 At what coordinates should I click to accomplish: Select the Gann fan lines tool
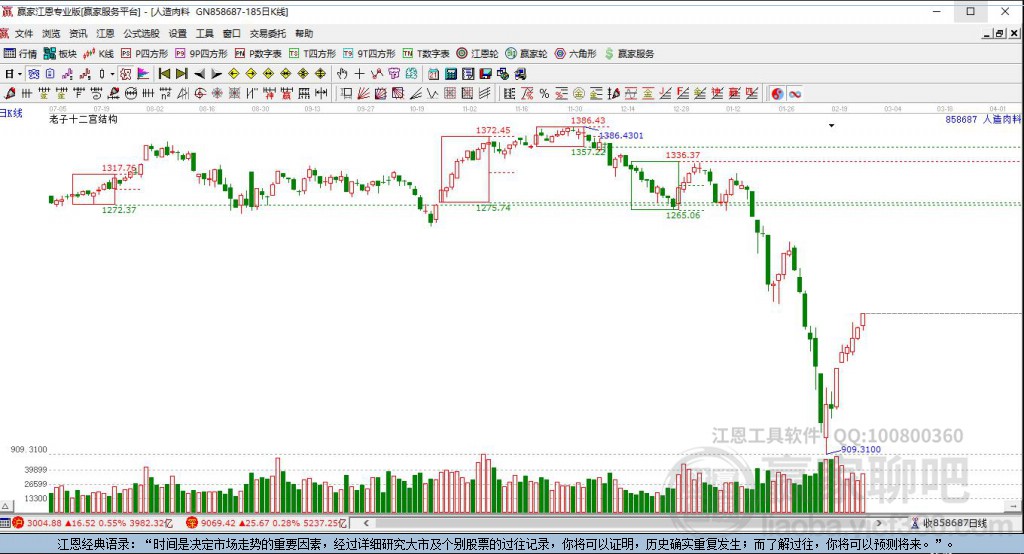[x=363, y=93]
